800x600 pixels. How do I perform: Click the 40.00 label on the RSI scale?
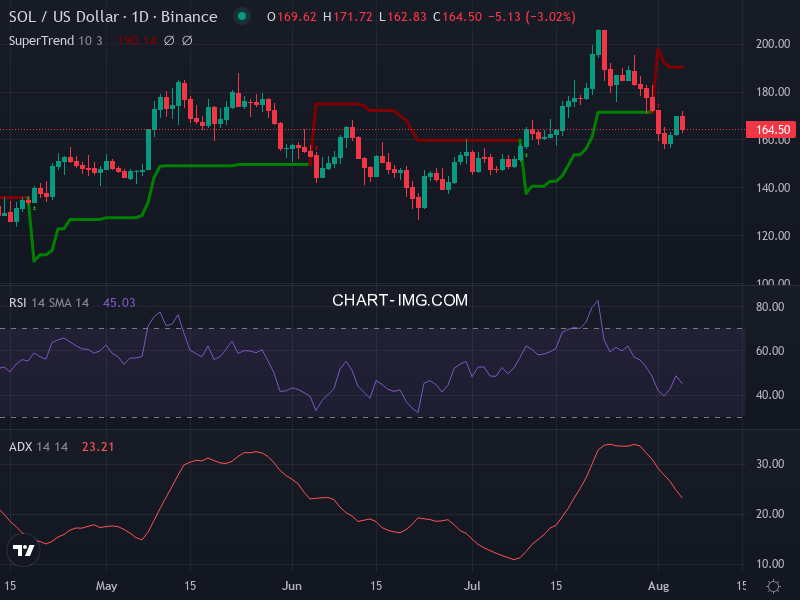pyautogui.click(x=770, y=395)
